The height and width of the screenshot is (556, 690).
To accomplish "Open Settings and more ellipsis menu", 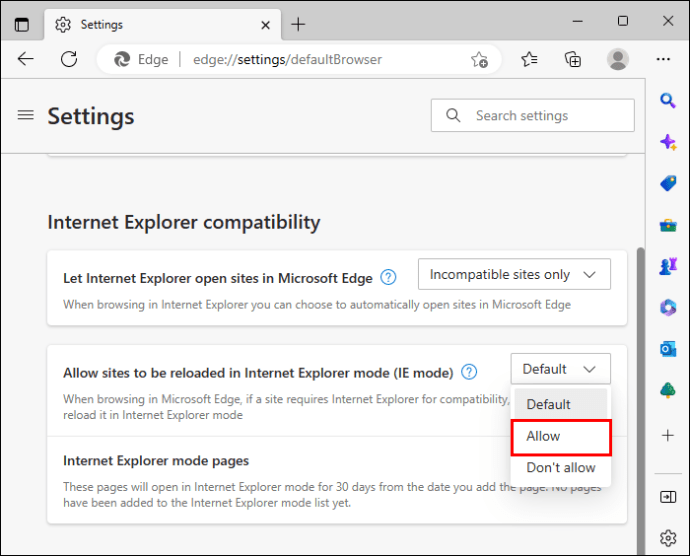I will (663, 59).
